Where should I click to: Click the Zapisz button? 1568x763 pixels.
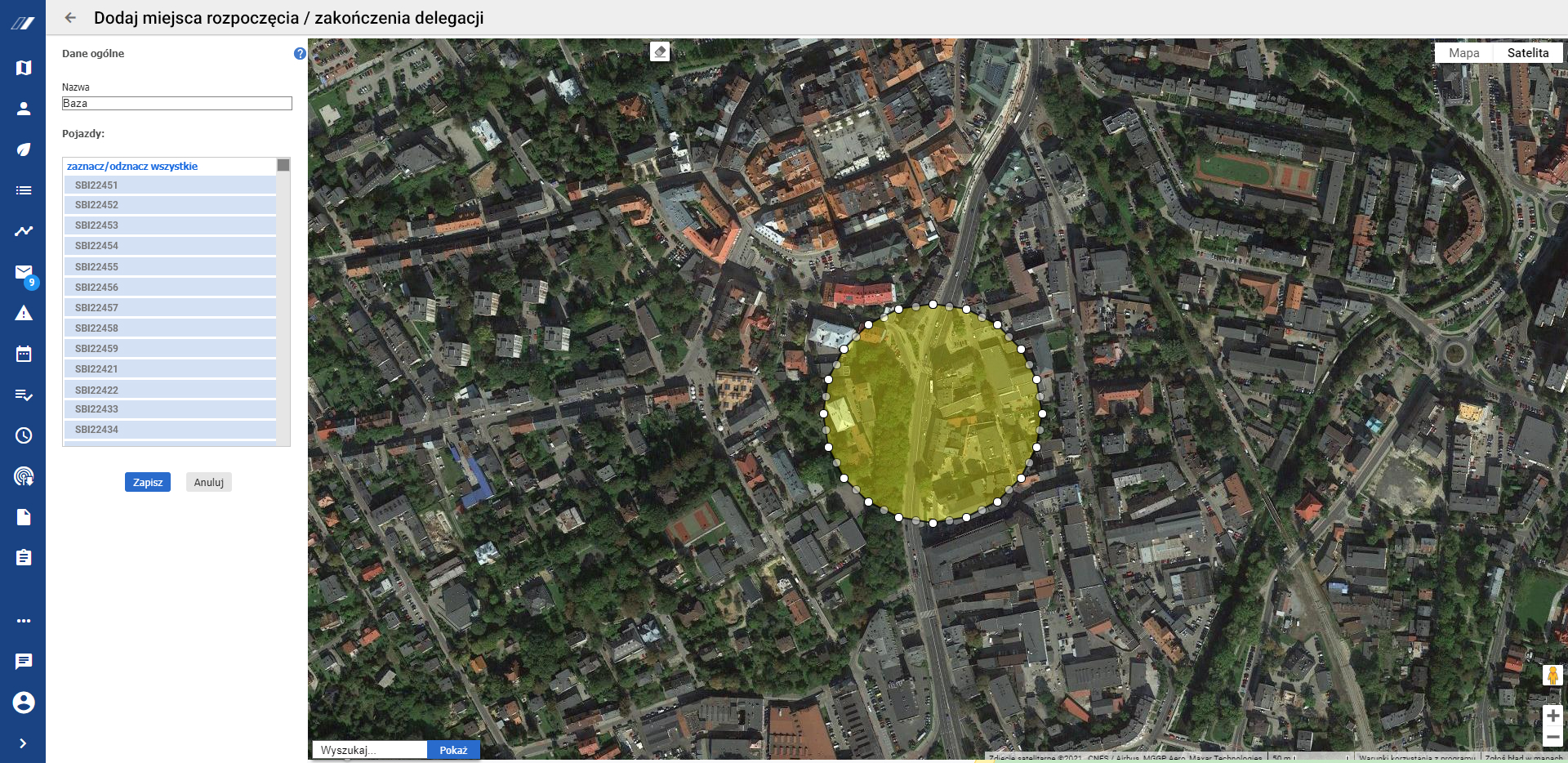(148, 483)
